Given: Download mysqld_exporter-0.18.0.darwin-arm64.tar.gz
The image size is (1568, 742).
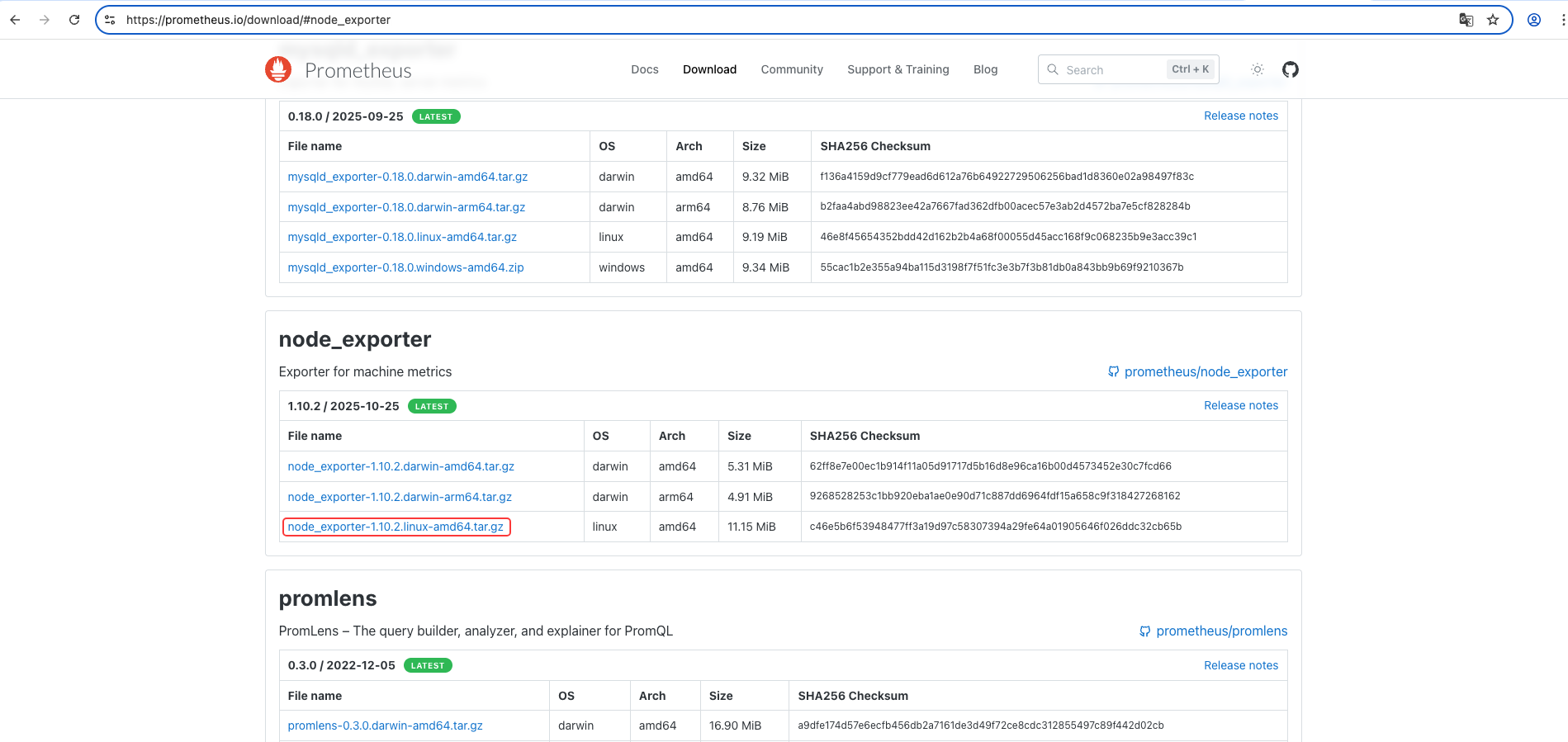Looking at the screenshot, I should 406,207.
